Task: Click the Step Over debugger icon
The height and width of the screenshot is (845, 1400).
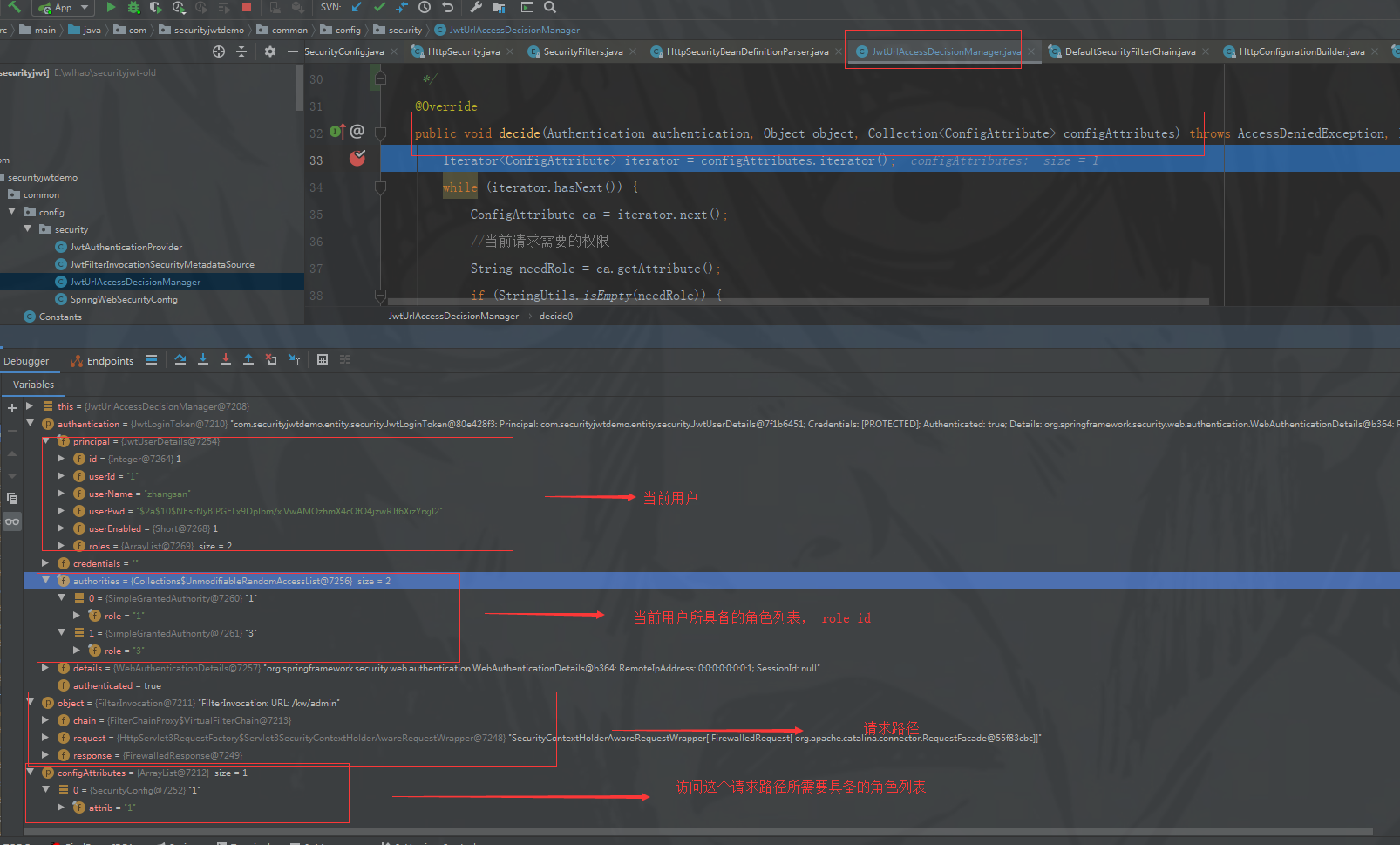Action: pos(180,359)
